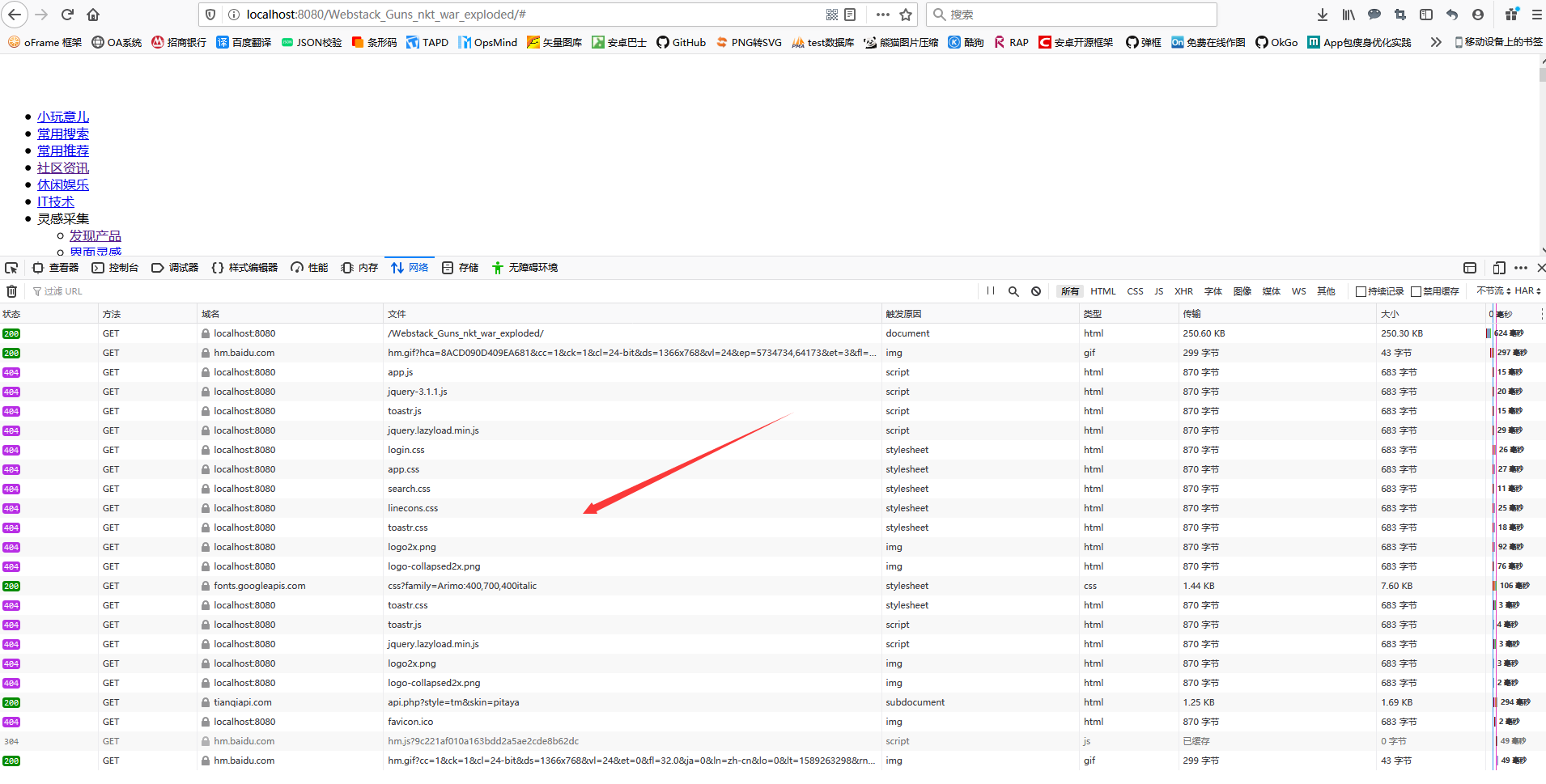Open the request search panel
The image size is (1546, 784).
pyautogui.click(x=1013, y=290)
